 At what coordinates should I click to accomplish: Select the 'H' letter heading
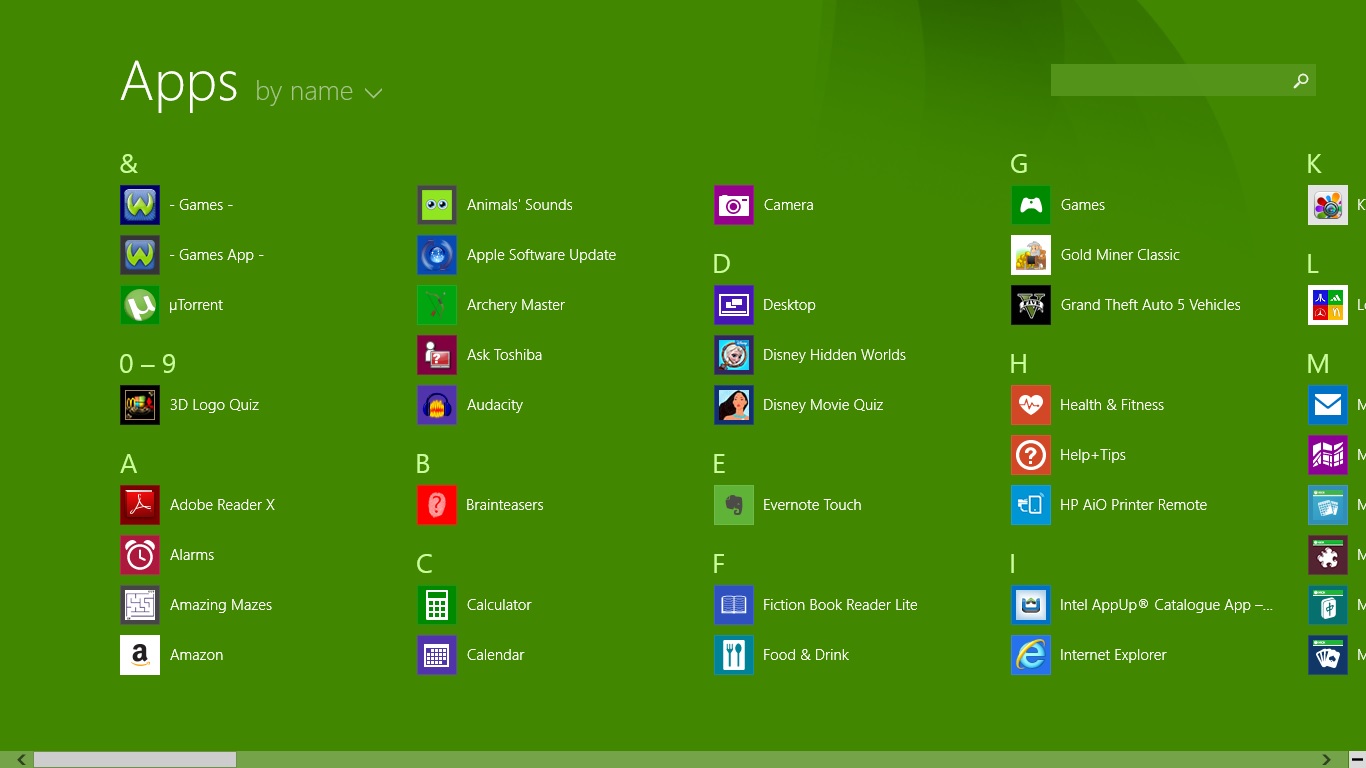[x=1019, y=364]
